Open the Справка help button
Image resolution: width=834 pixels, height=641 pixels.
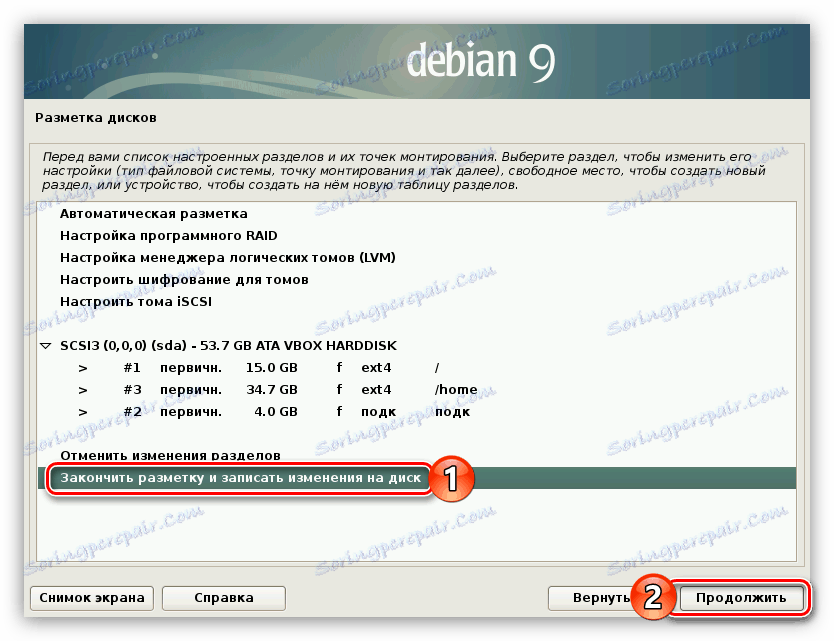click(224, 598)
